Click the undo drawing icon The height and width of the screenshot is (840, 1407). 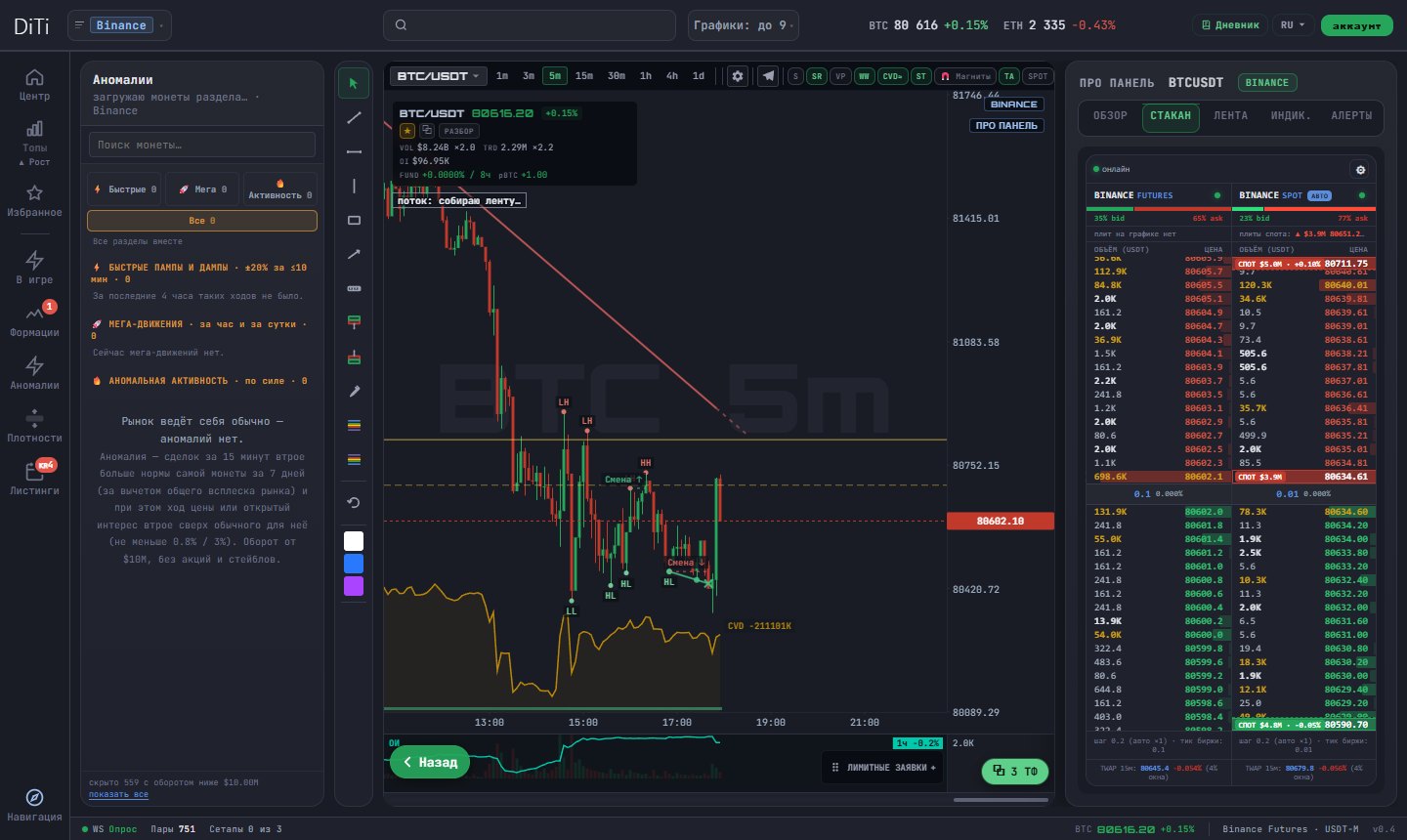354,502
